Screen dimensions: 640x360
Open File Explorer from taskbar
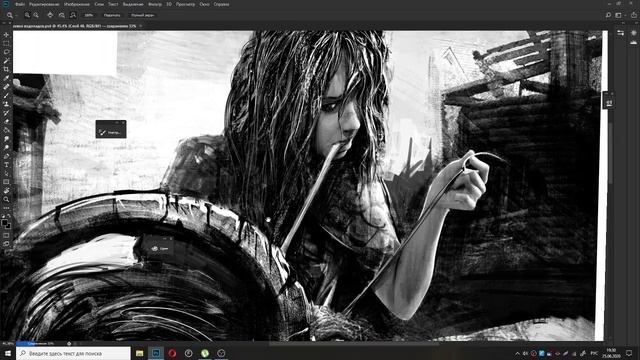[140, 353]
